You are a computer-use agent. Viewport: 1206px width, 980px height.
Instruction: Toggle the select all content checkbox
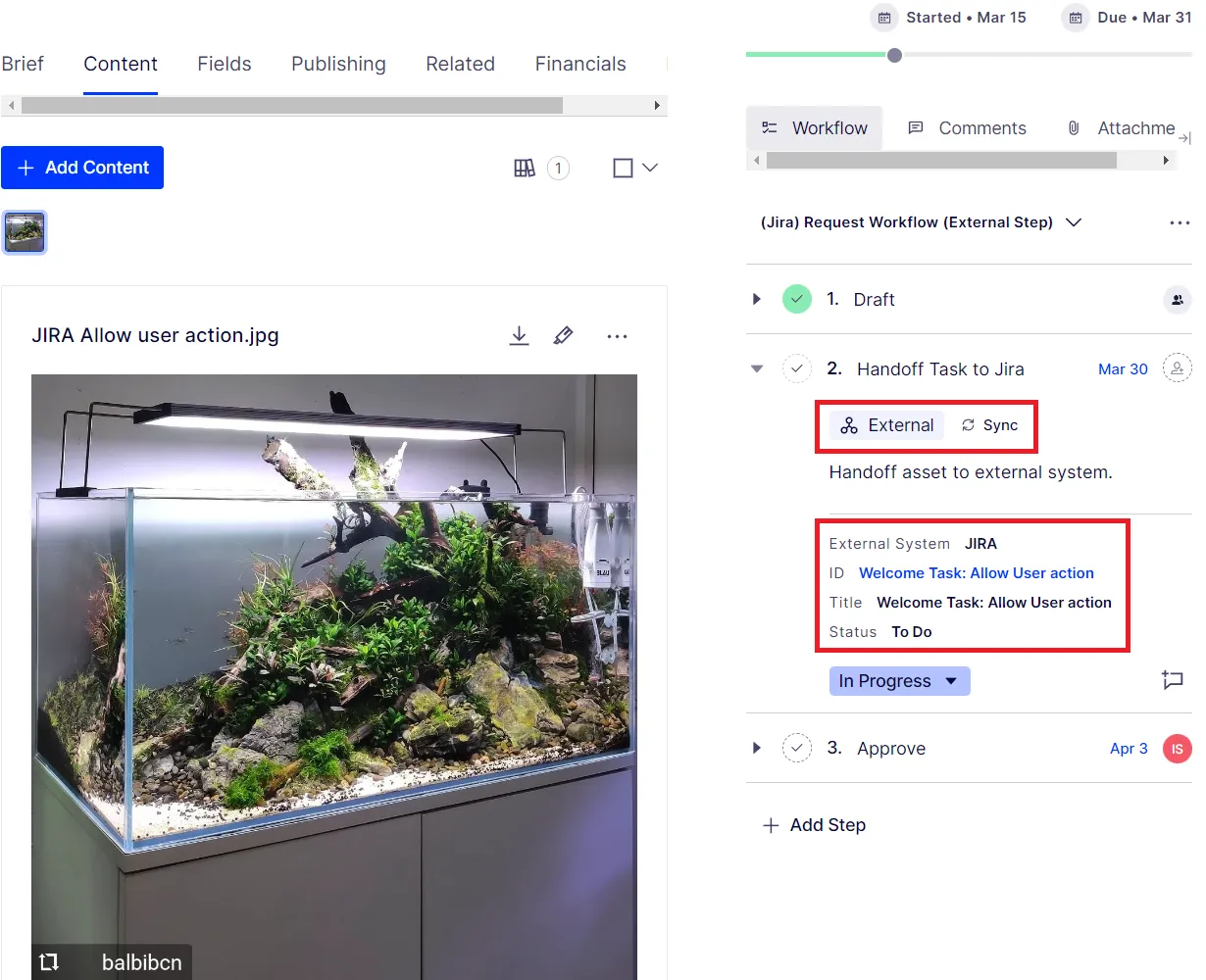pyautogui.click(x=623, y=169)
